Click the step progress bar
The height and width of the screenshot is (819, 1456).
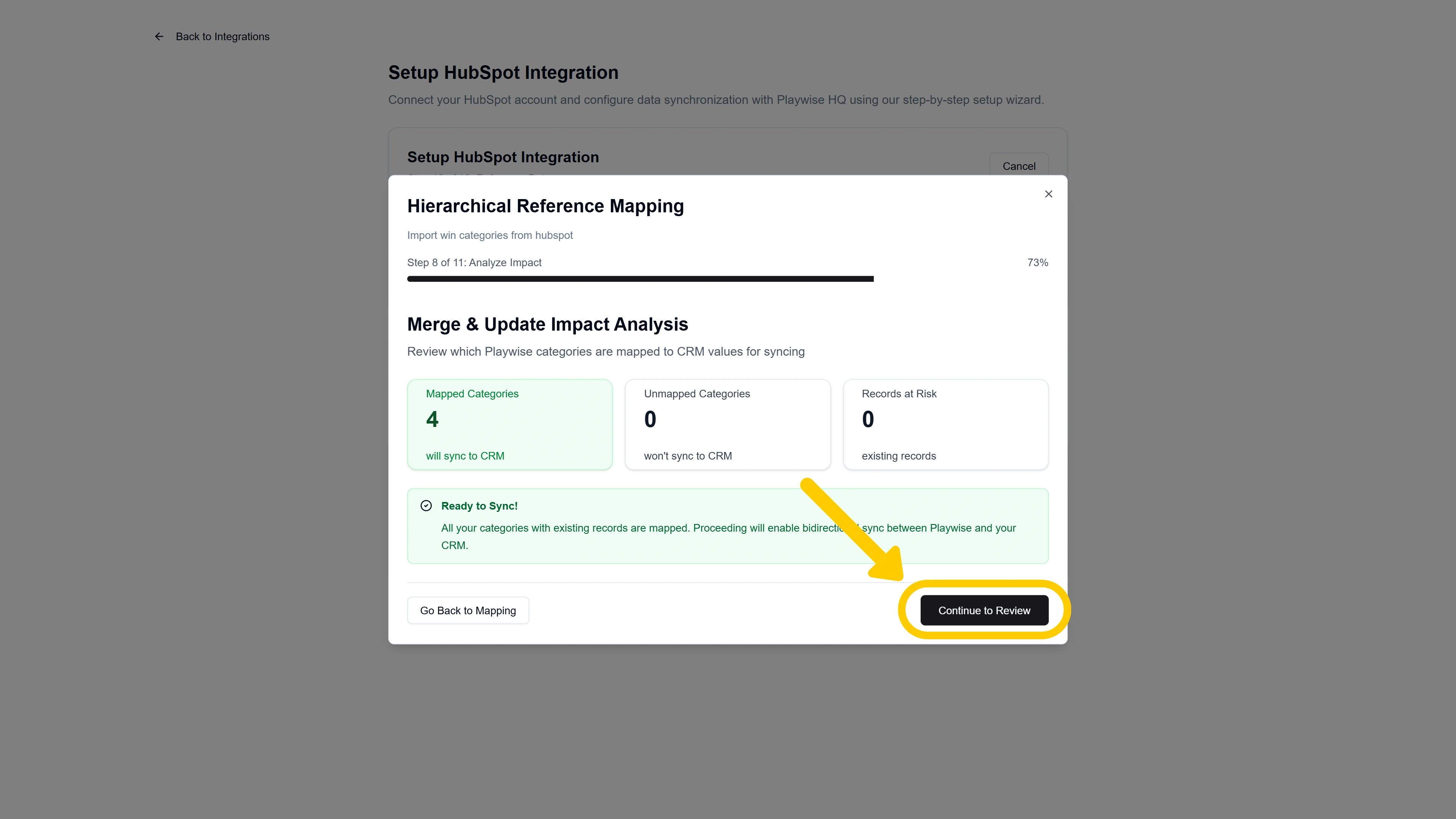[640, 279]
